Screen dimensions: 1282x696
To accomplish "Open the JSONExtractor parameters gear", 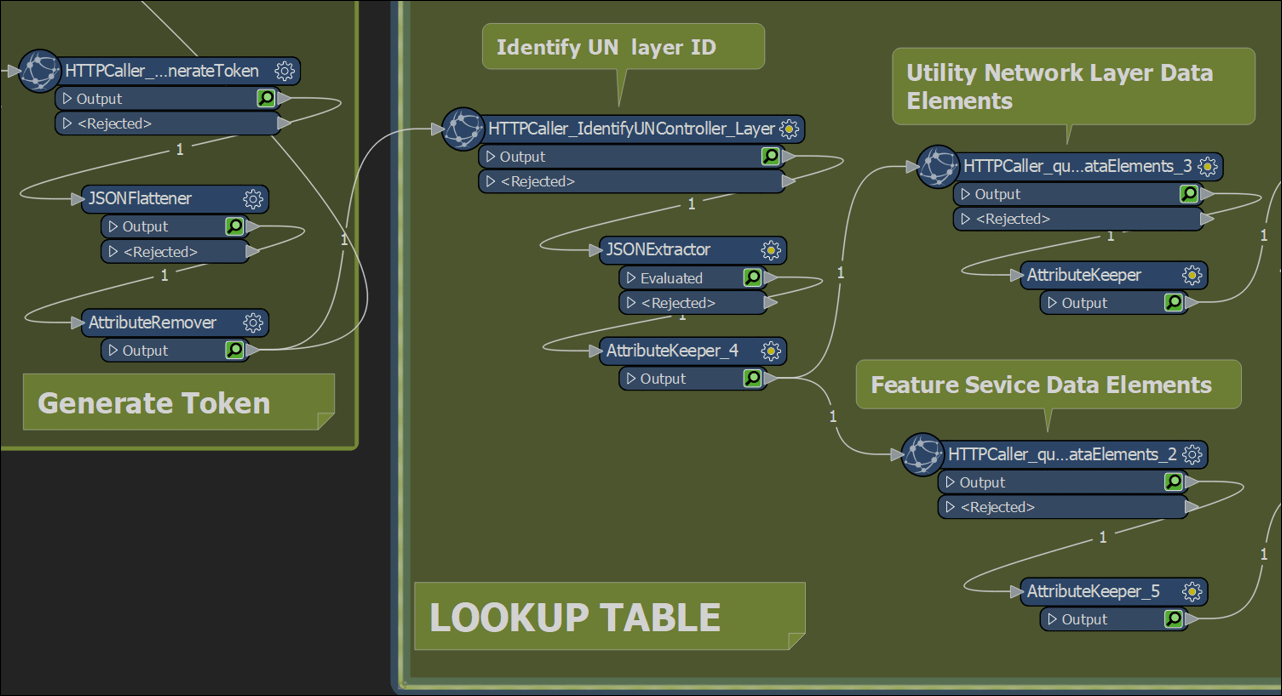I will [769, 250].
